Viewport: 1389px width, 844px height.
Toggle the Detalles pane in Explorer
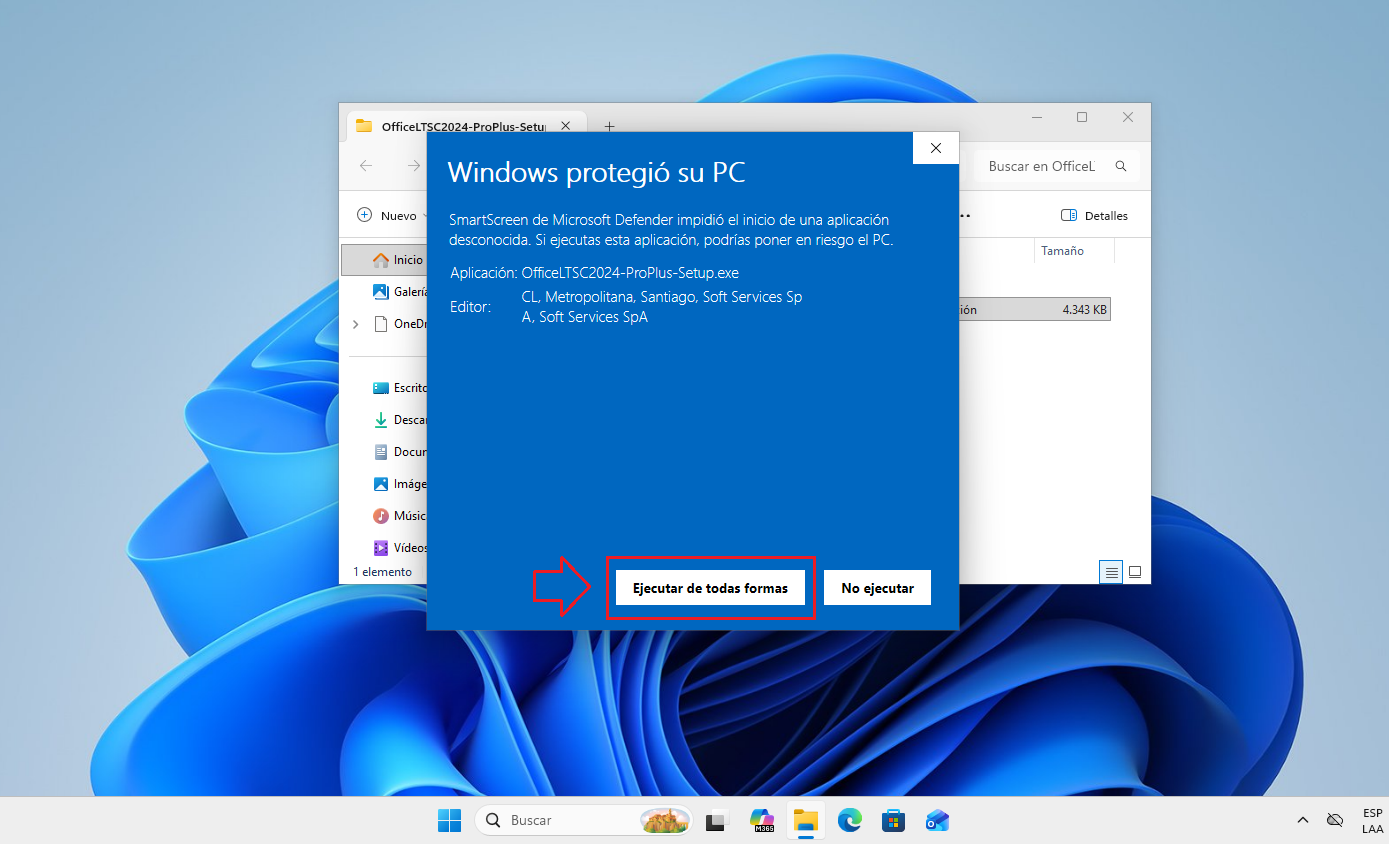(x=1094, y=215)
